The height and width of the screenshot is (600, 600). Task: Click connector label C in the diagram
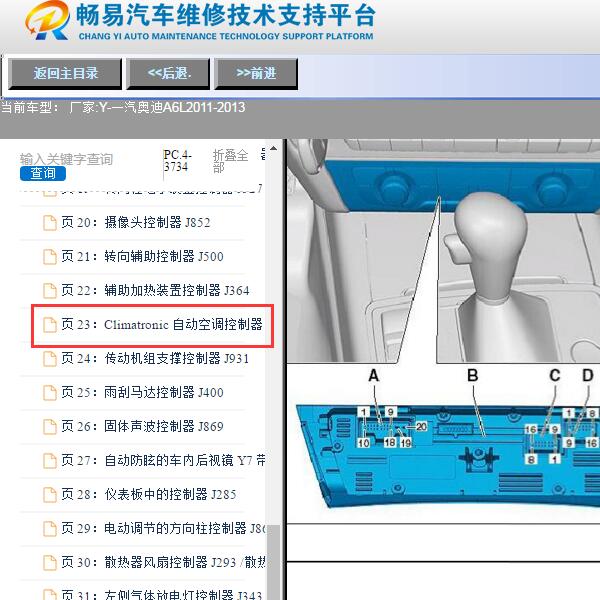click(555, 375)
